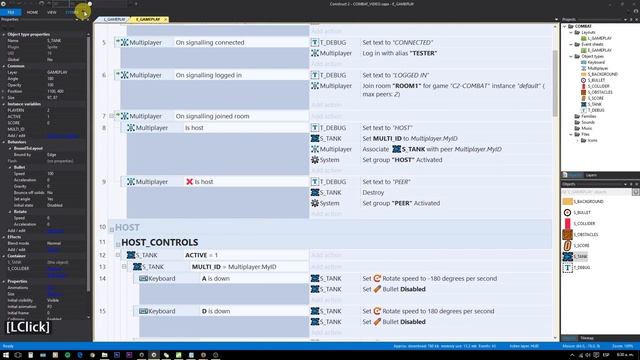Screen dimensions: 640x360
Task: Click Keyboard icon for 'A is down'
Action: pyautogui.click(x=143, y=278)
